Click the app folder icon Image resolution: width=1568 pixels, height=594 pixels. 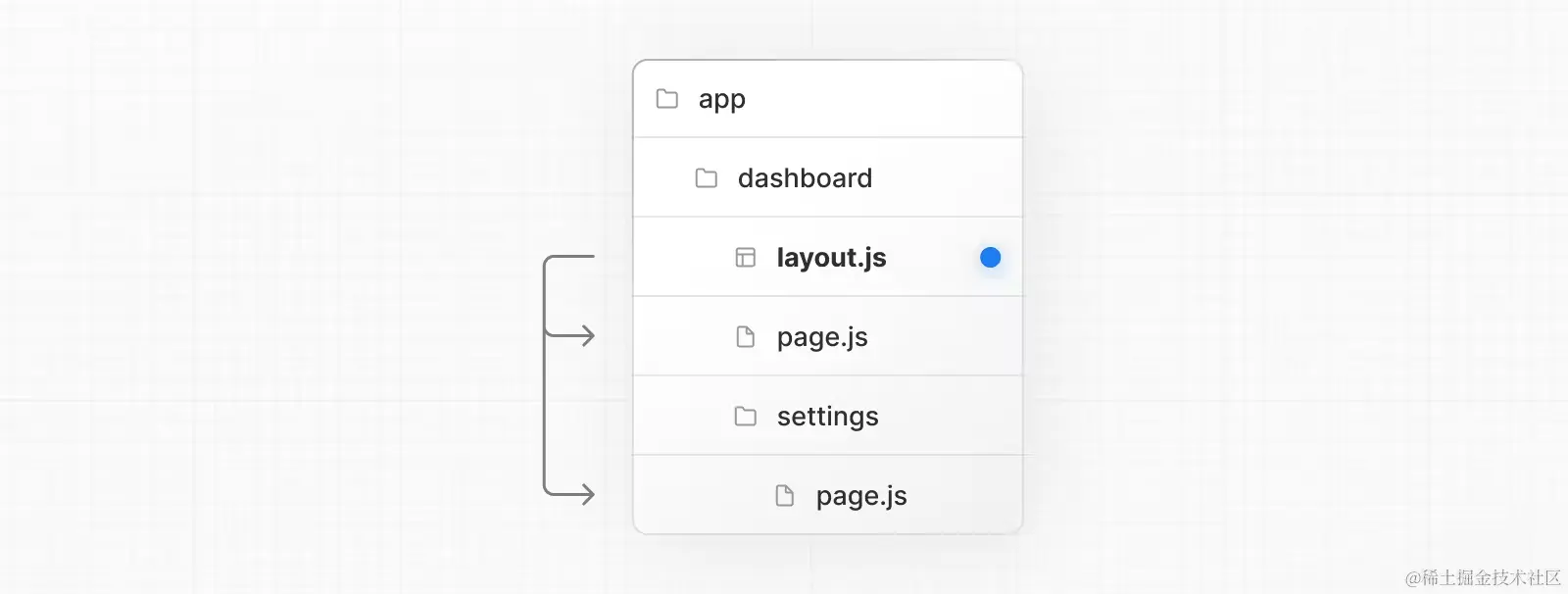click(667, 99)
